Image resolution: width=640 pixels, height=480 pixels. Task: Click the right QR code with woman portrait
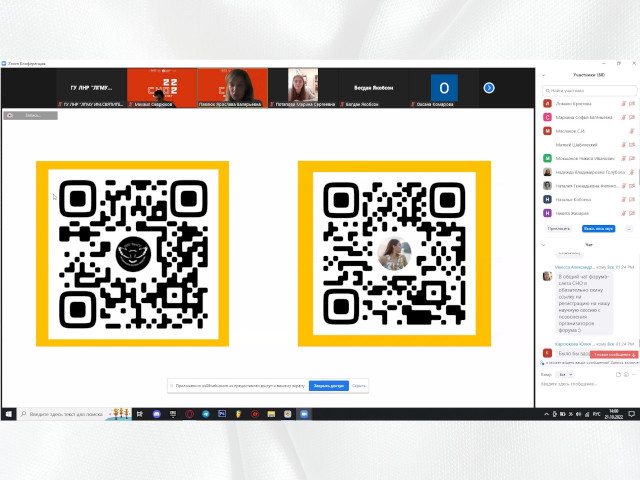(x=394, y=254)
